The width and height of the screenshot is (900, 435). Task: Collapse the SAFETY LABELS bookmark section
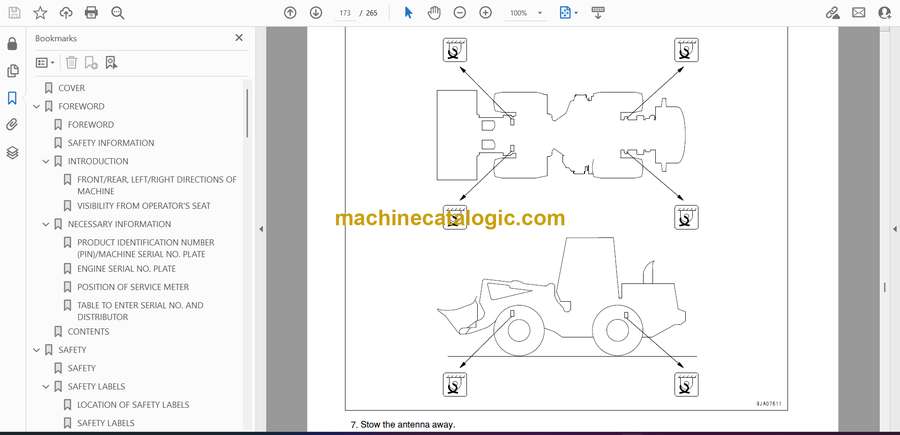coord(45,386)
